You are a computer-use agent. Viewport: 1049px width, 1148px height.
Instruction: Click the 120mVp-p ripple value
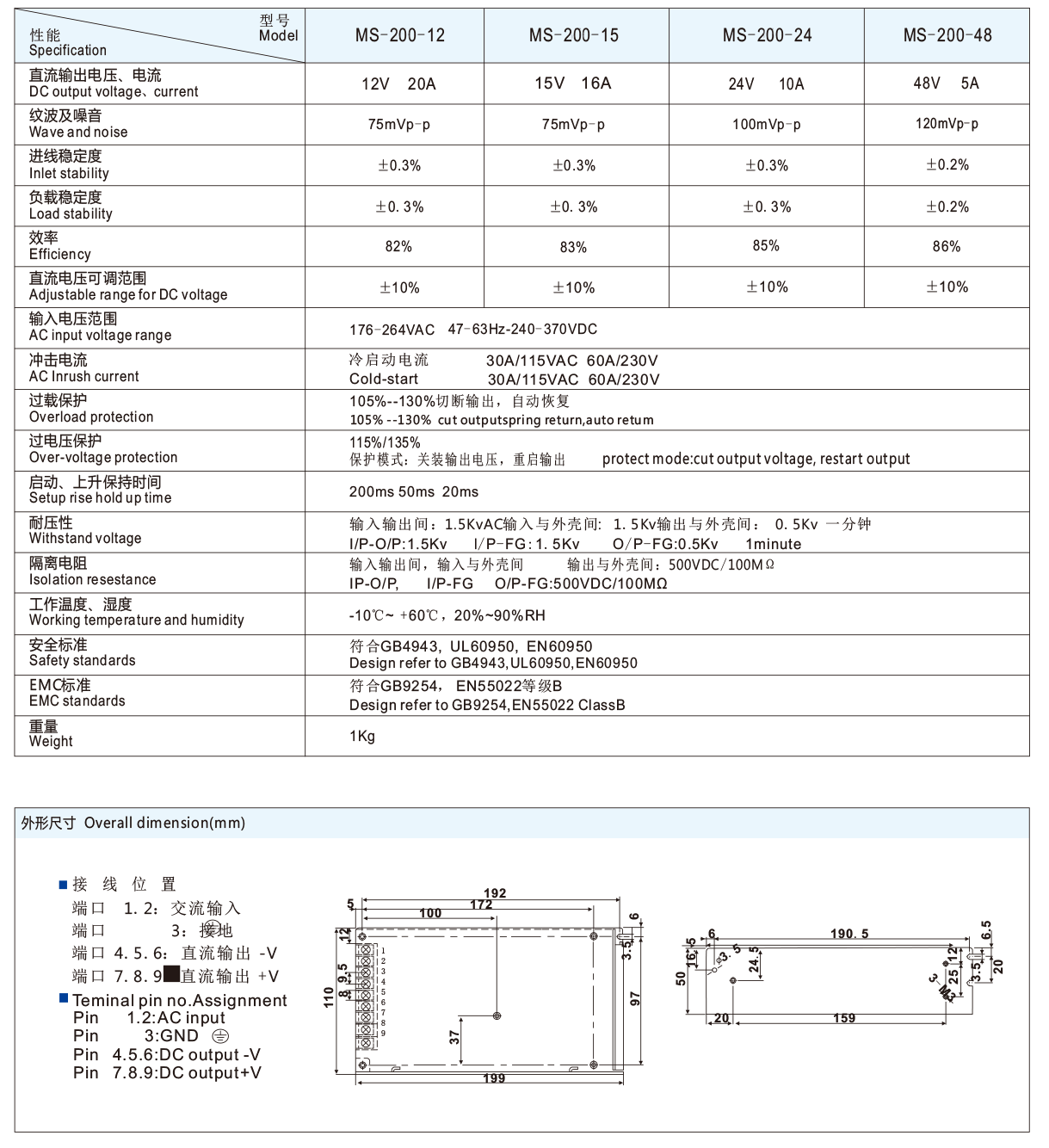click(946, 124)
